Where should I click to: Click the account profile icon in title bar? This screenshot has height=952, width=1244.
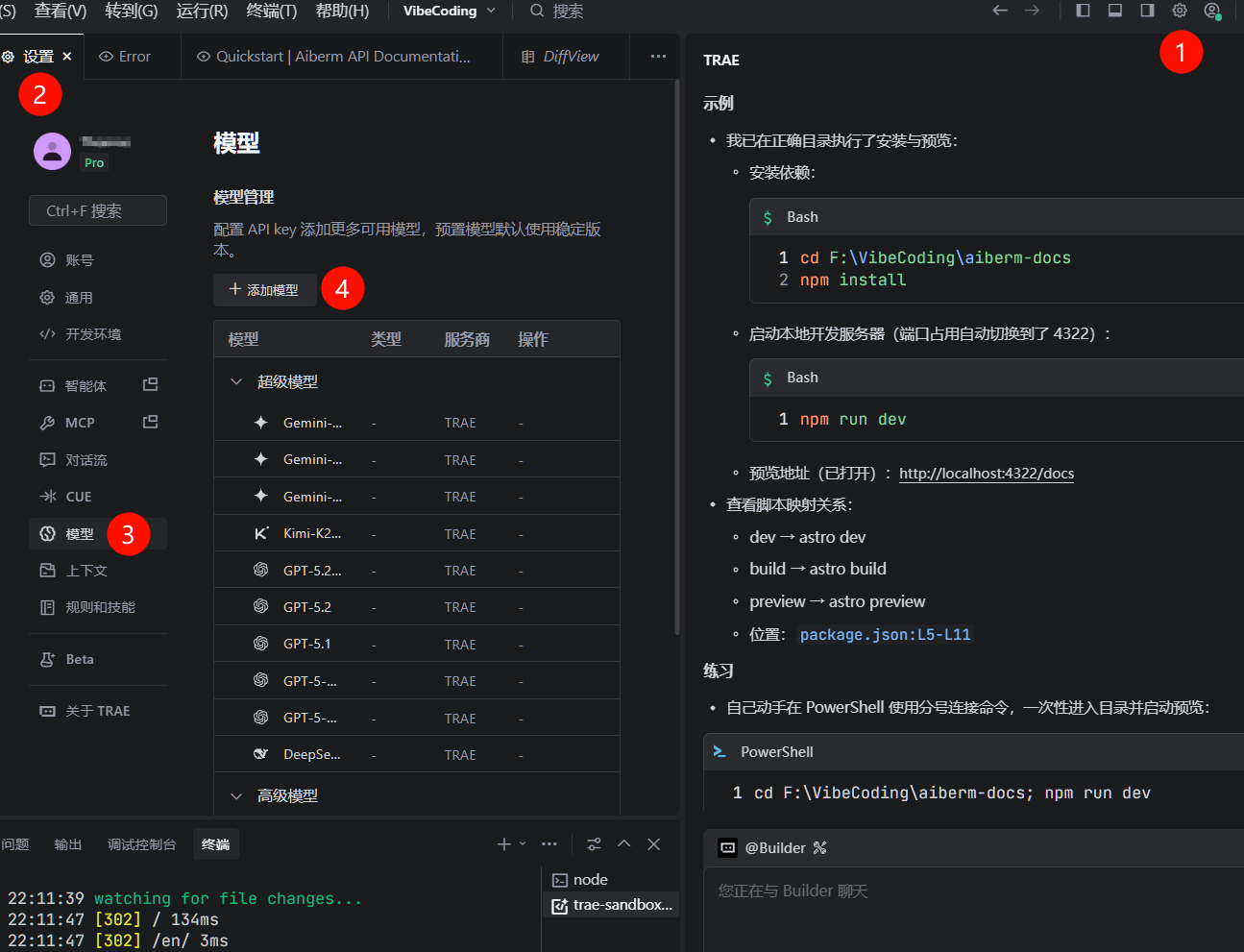[1211, 11]
